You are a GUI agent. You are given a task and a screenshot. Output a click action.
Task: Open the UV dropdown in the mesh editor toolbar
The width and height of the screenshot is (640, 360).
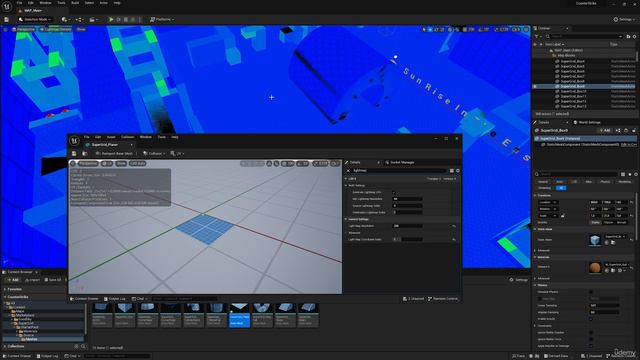pos(177,153)
